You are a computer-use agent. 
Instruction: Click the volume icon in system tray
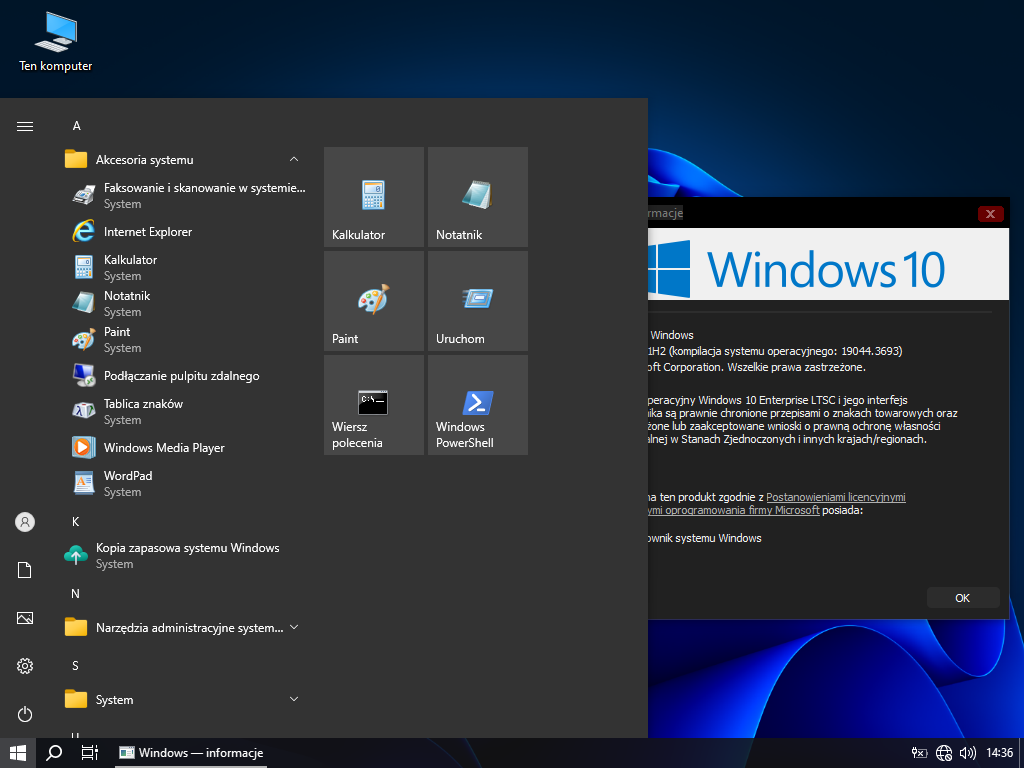click(967, 753)
